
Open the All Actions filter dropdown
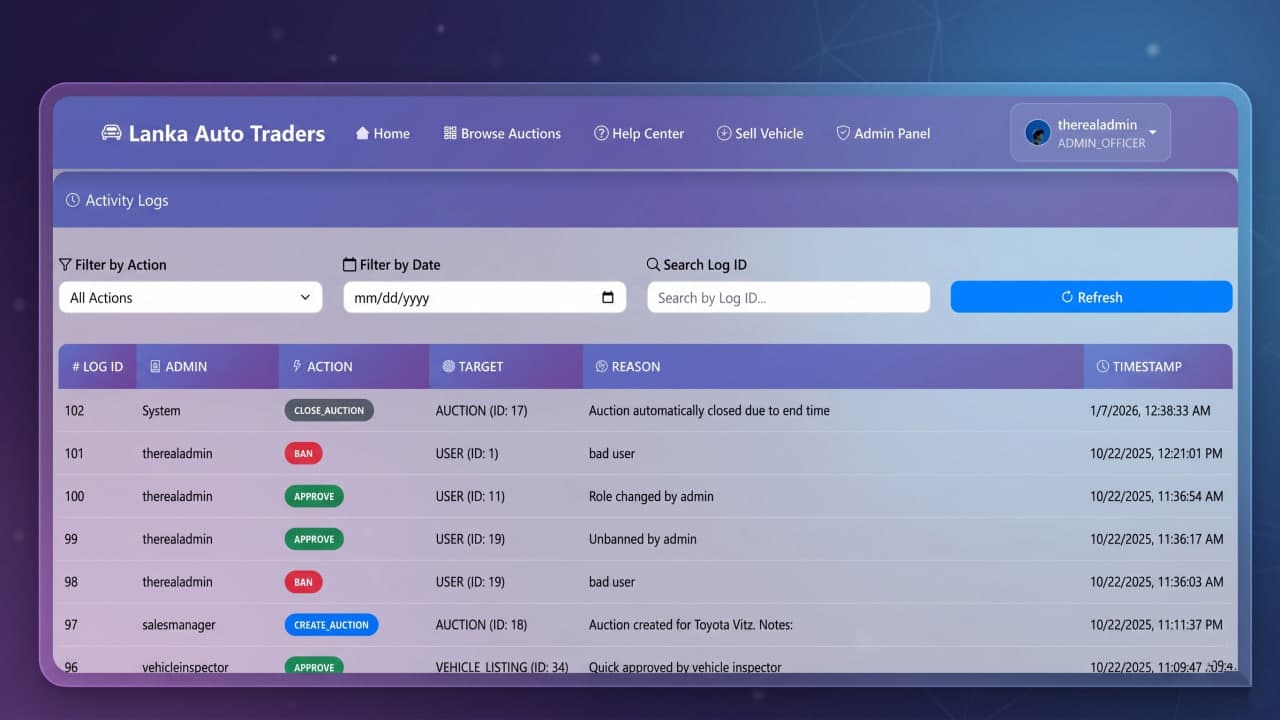[x=191, y=297]
